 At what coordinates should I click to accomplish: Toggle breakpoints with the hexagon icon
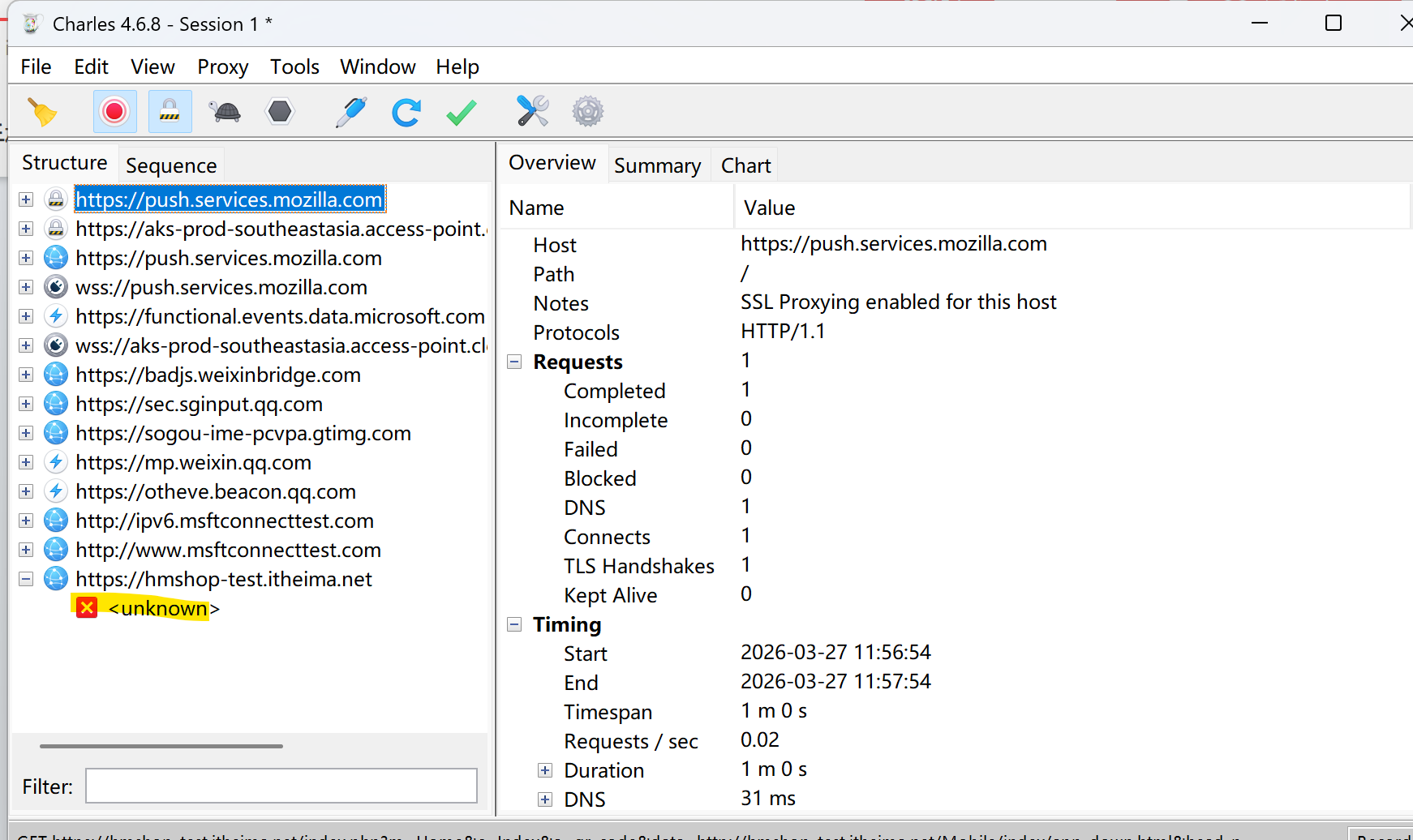280,111
